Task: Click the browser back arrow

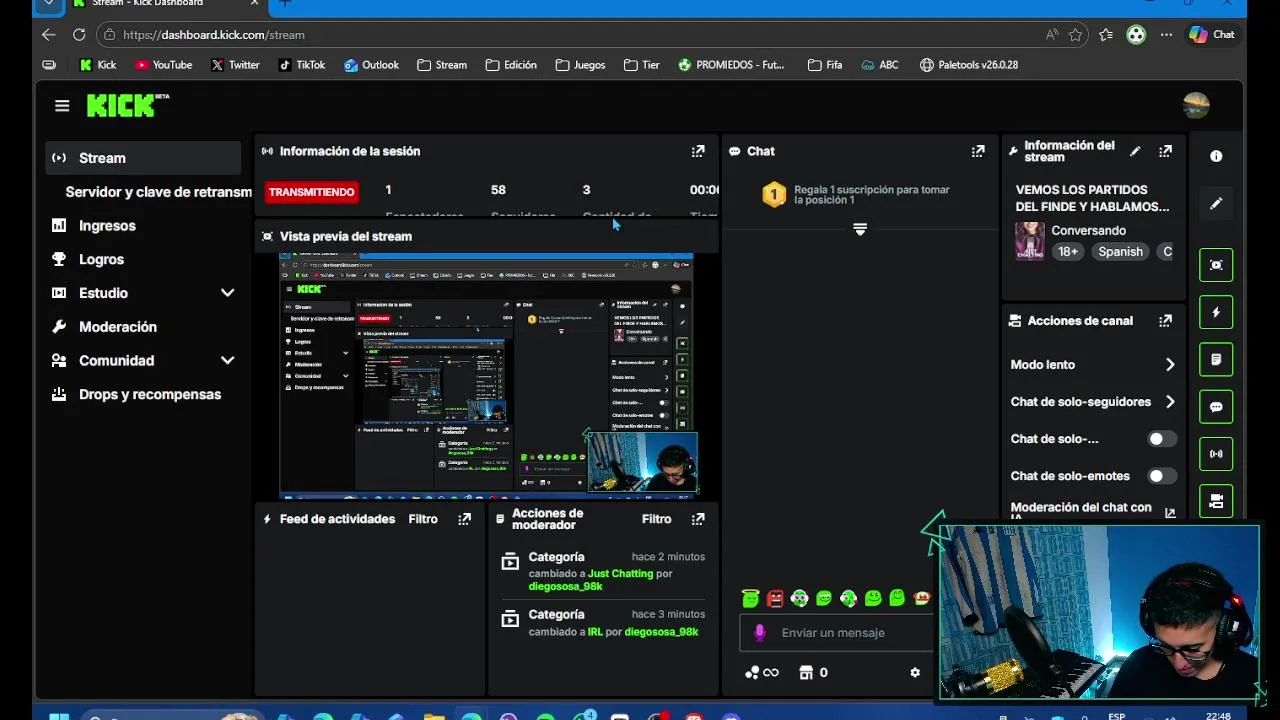Action: coord(48,35)
